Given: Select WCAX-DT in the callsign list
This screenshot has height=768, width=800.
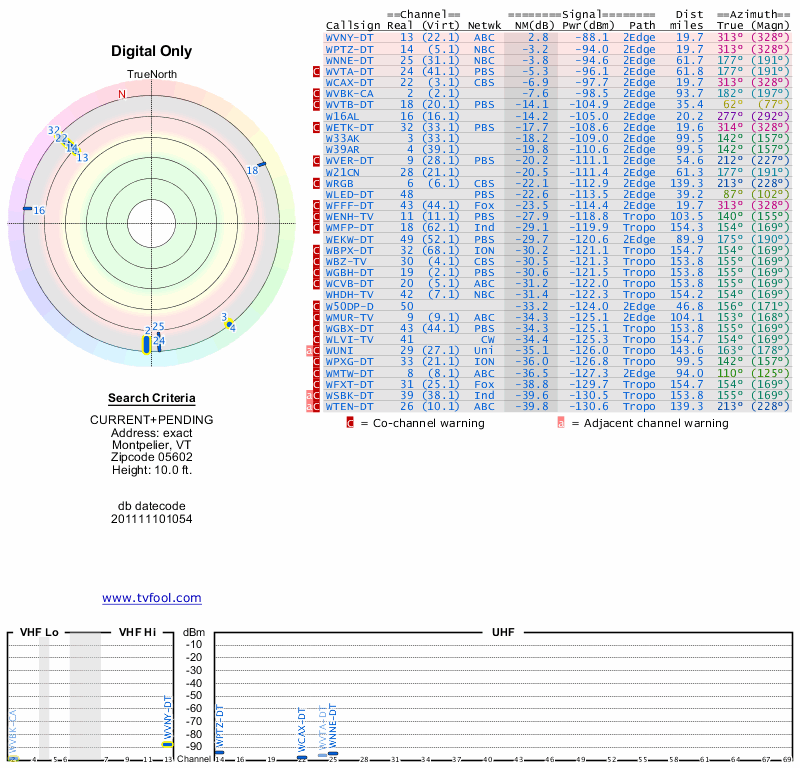Looking at the screenshot, I should tap(349, 82).
